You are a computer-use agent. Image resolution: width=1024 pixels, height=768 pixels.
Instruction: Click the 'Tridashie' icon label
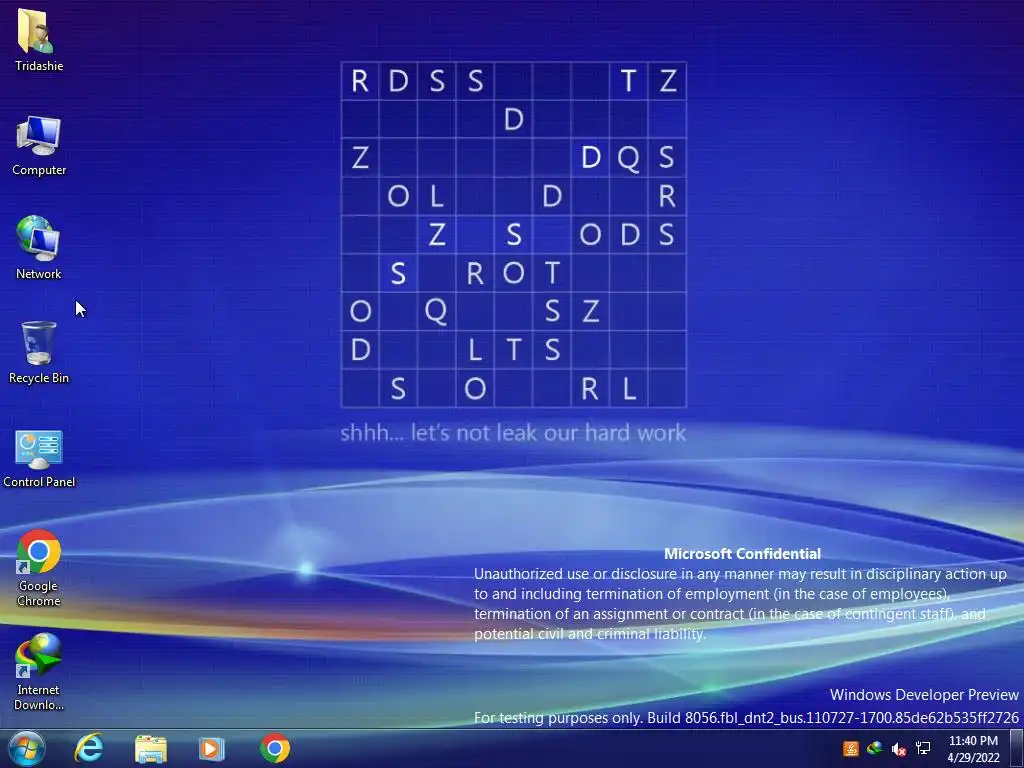pyautogui.click(x=39, y=66)
